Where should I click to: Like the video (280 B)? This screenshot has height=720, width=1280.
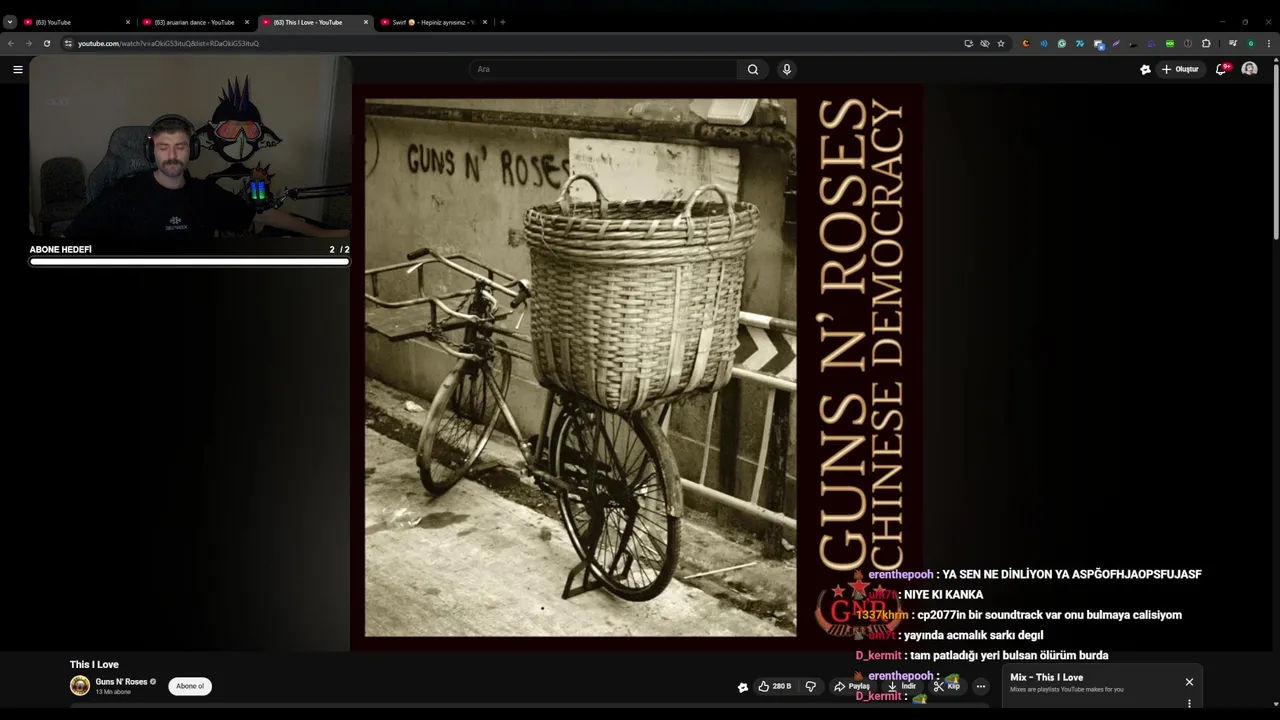pyautogui.click(x=774, y=686)
